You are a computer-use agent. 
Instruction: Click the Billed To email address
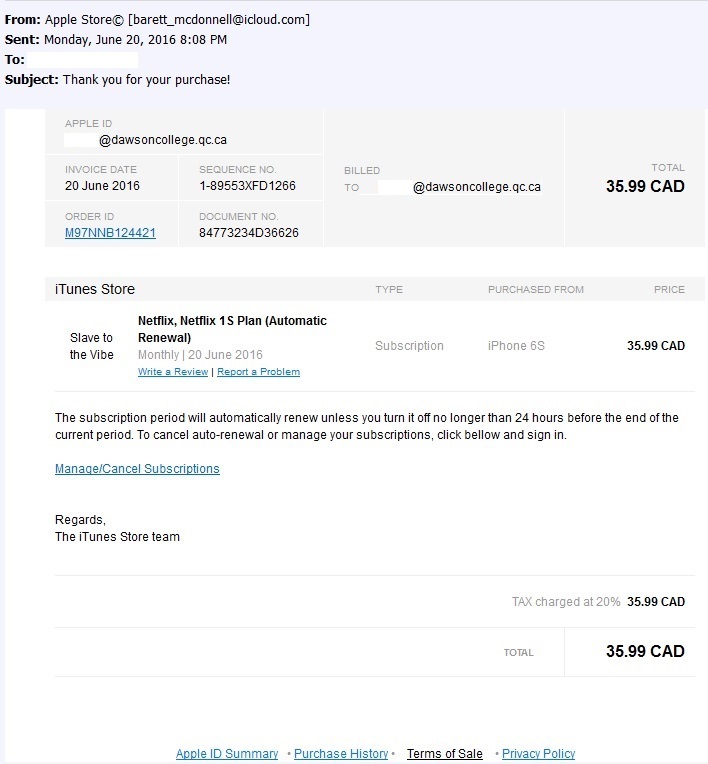(x=459, y=187)
